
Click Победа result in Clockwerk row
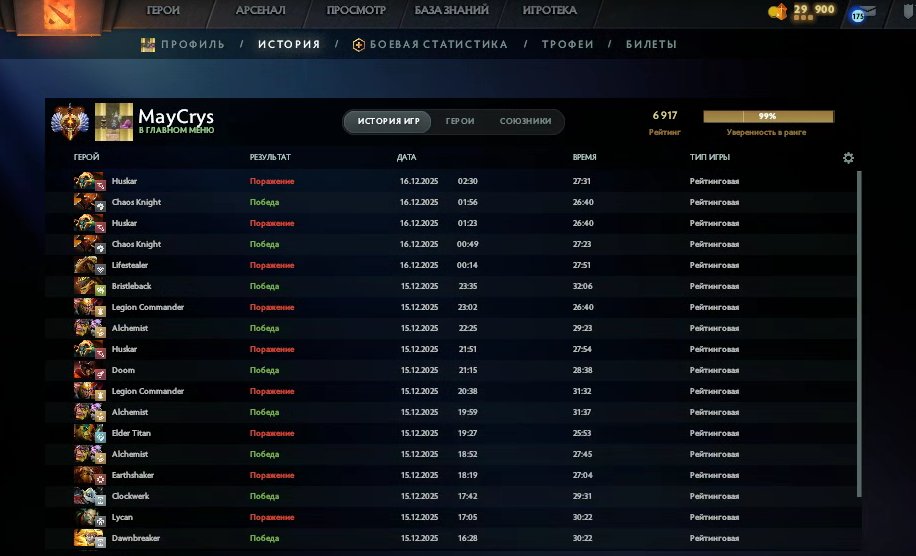264,496
